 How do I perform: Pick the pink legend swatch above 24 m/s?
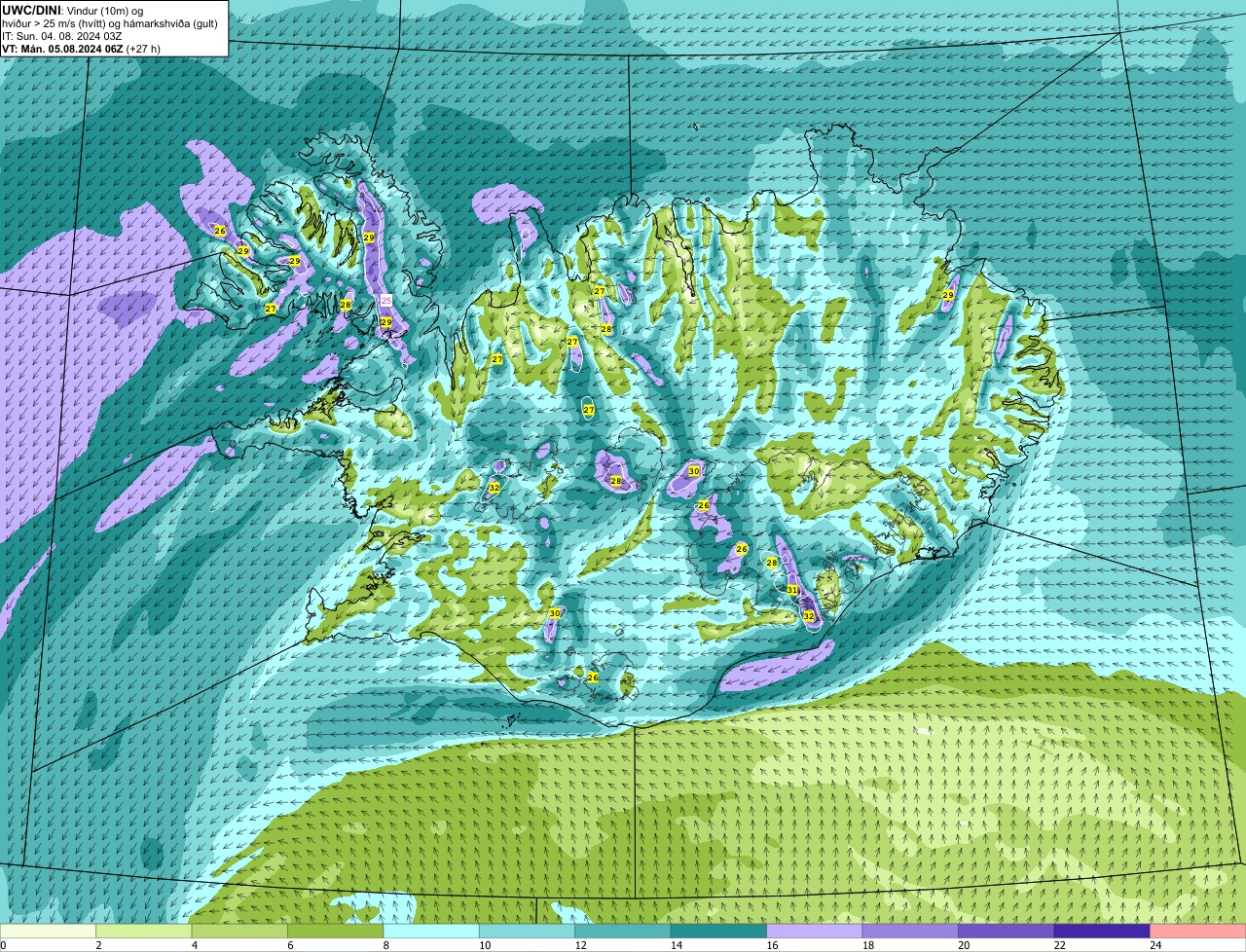[1198, 931]
